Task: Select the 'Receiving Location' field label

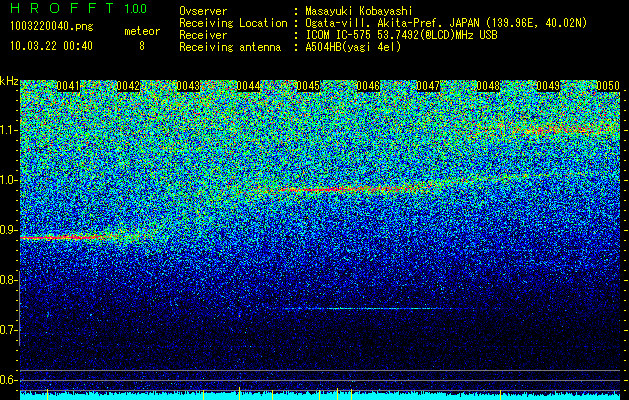Action: 233,23
